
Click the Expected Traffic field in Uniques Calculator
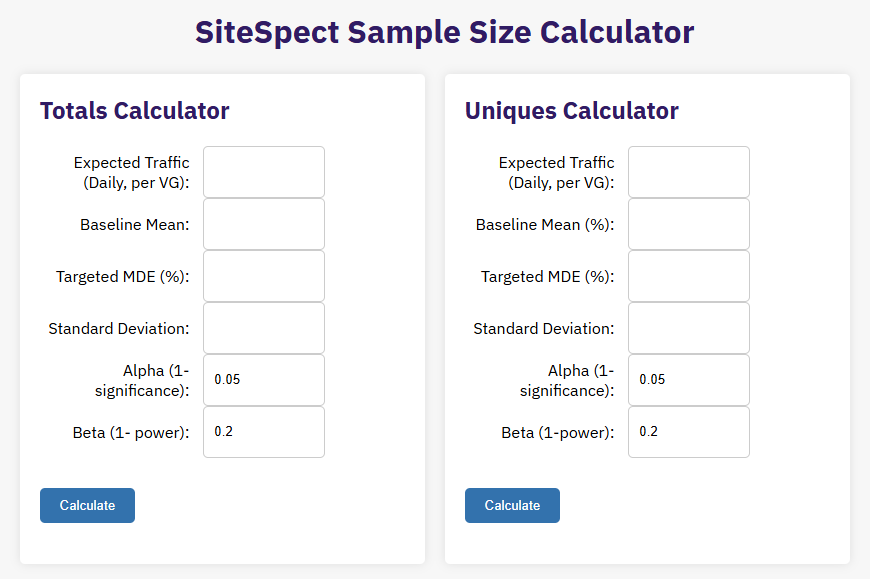click(688, 171)
